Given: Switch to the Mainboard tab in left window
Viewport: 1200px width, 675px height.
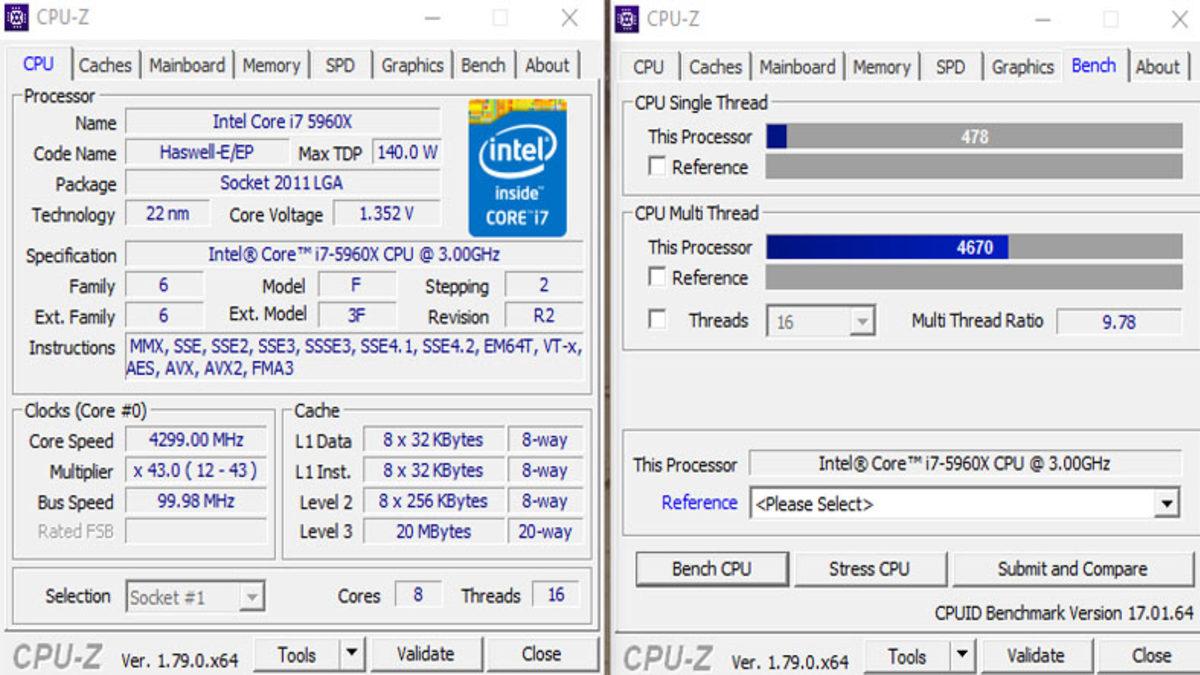Looking at the screenshot, I should pyautogui.click(x=187, y=65).
